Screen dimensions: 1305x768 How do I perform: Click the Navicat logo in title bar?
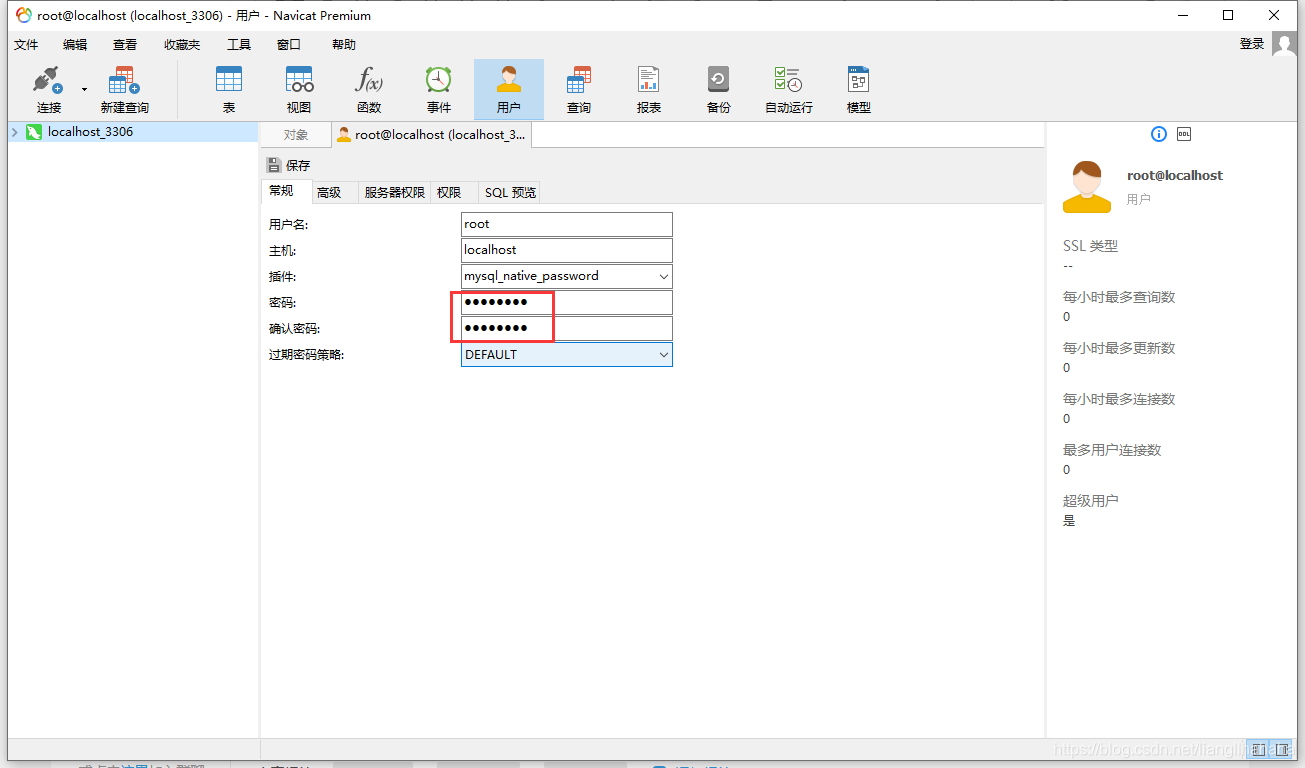pos(24,15)
